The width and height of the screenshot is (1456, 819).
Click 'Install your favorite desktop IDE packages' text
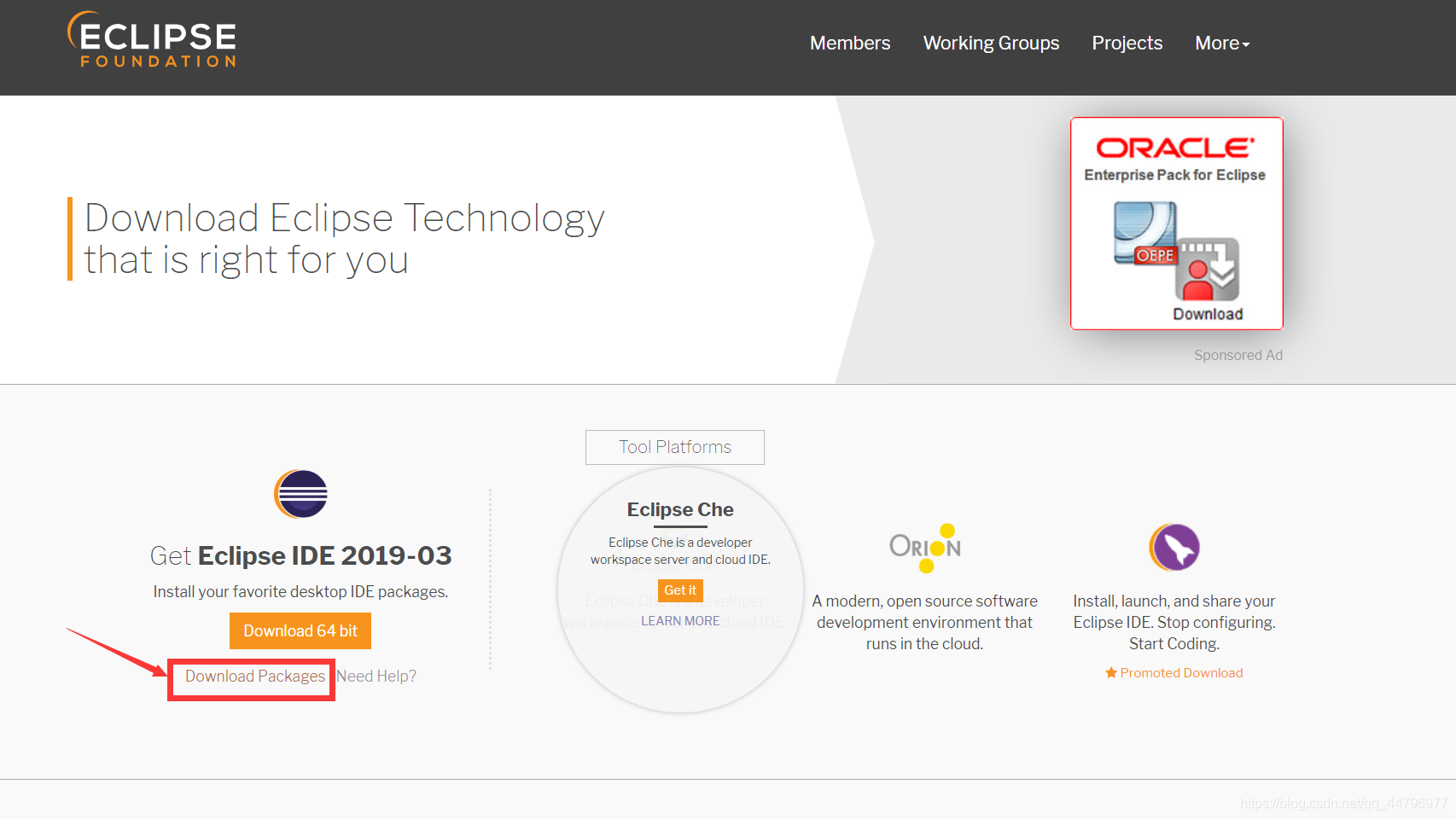tap(300, 591)
